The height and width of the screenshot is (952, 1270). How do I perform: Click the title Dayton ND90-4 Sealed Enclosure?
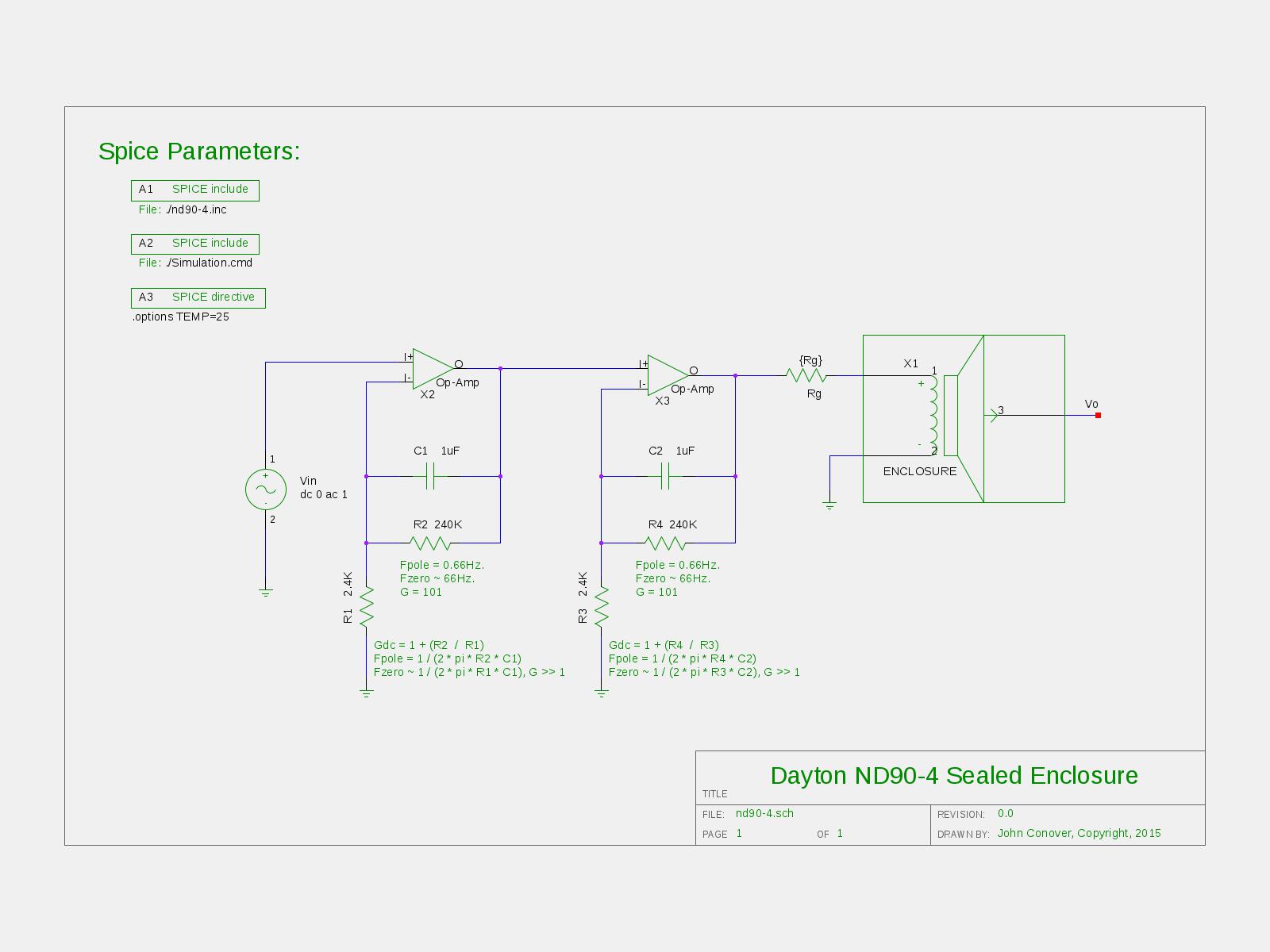[954, 776]
